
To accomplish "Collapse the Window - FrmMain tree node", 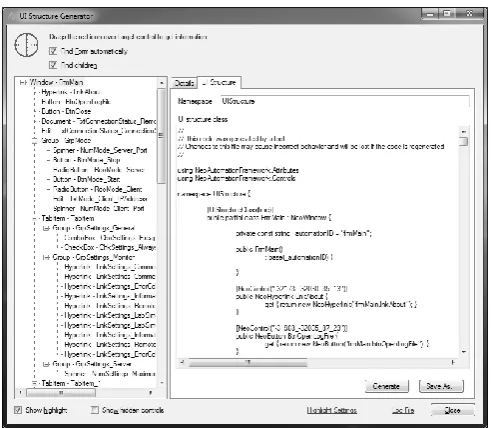I will 23,82.
